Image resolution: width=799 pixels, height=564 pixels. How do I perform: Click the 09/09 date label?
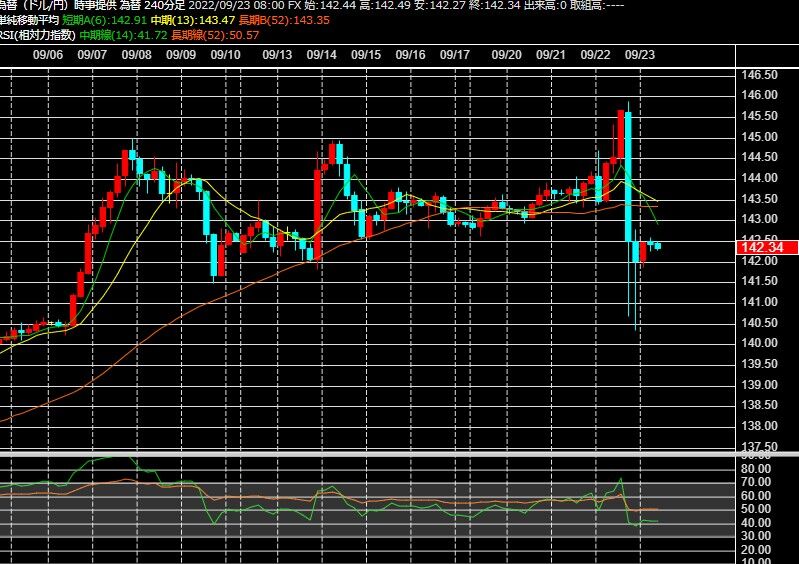pos(181,55)
